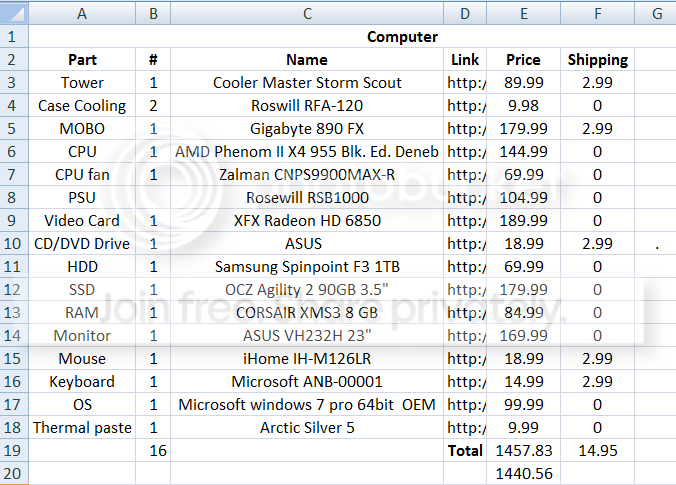Select the 1440.56 cell in row 20
Screen dimensions: 676x485
point(523,473)
